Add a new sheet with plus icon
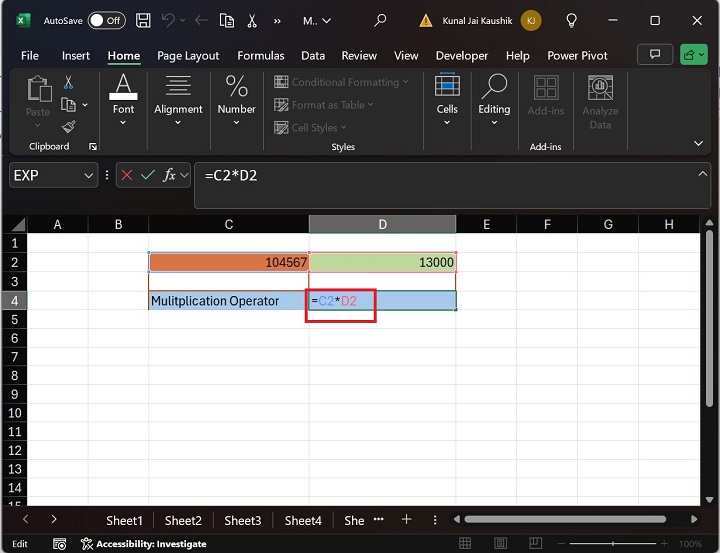Image resolution: width=720 pixels, height=553 pixels. [x=407, y=520]
